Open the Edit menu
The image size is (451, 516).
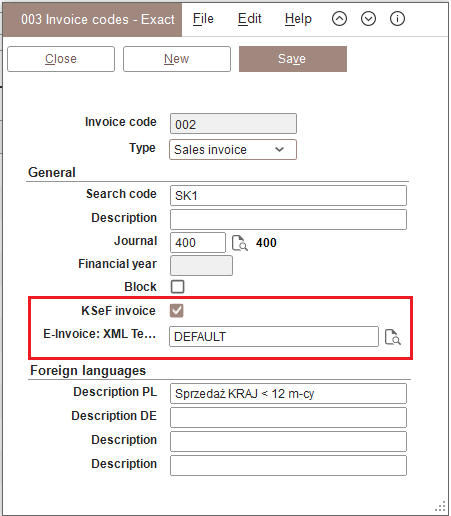(249, 19)
